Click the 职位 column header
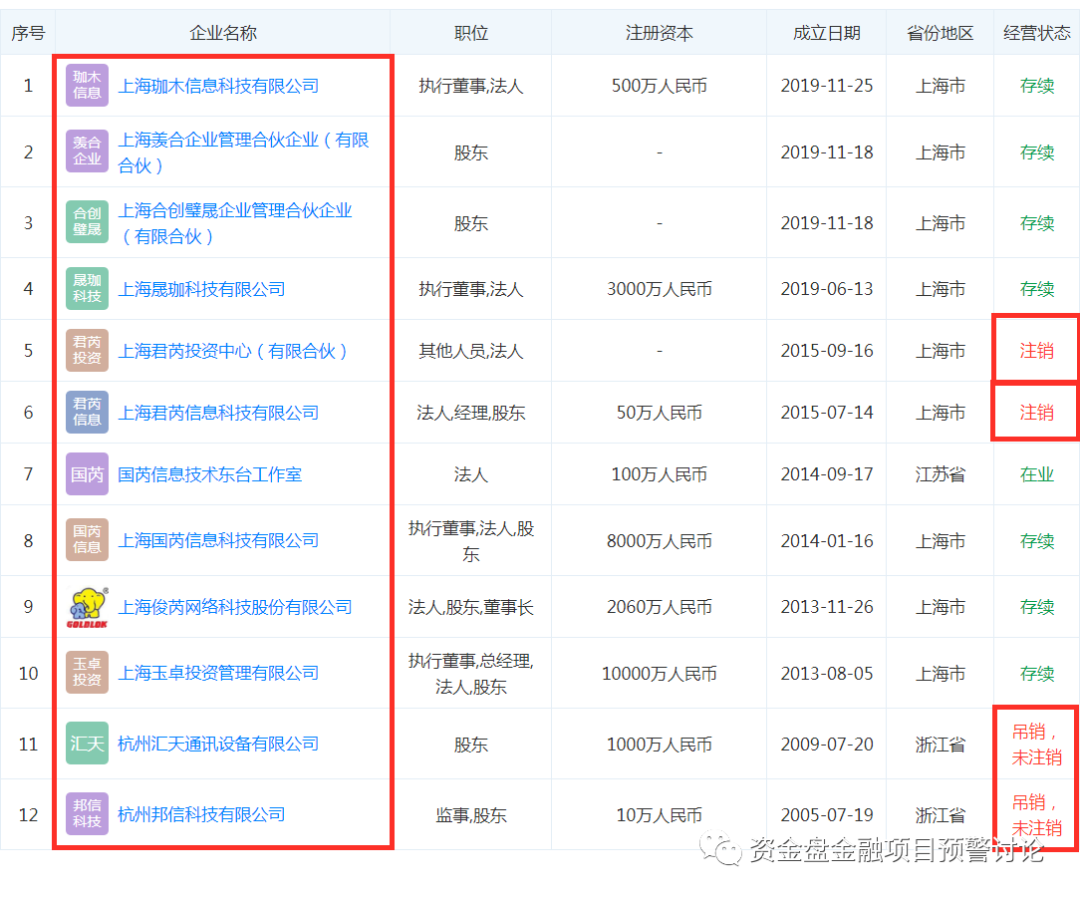 tap(471, 32)
